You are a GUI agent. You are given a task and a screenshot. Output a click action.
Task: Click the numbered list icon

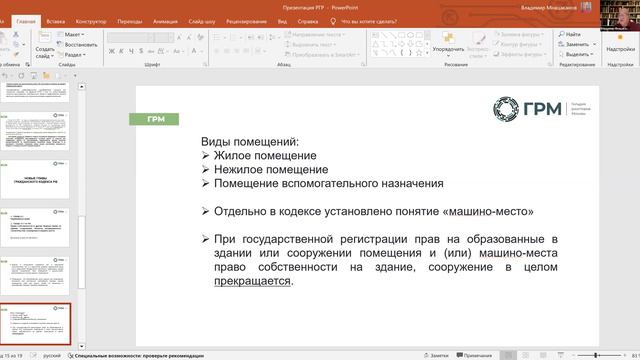tap(234, 38)
